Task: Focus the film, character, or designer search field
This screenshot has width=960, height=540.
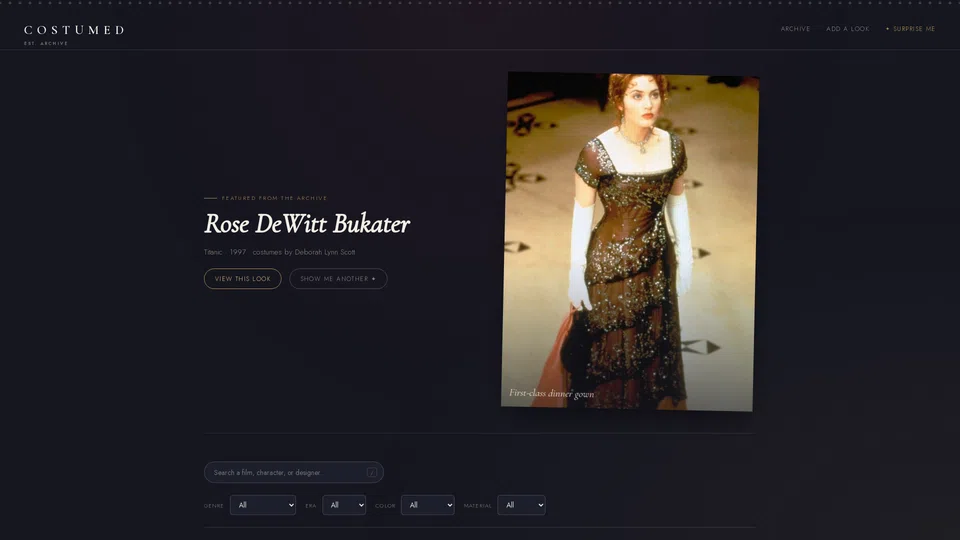Action: coord(294,472)
